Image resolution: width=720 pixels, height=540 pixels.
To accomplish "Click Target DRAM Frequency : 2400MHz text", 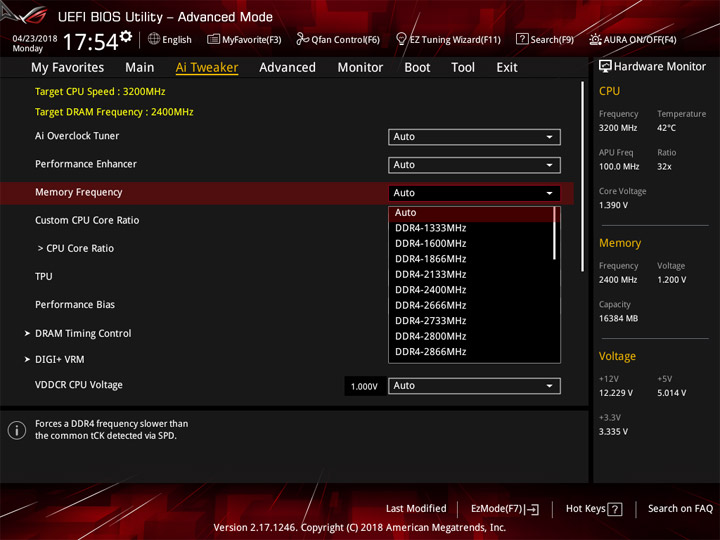I will [114, 112].
